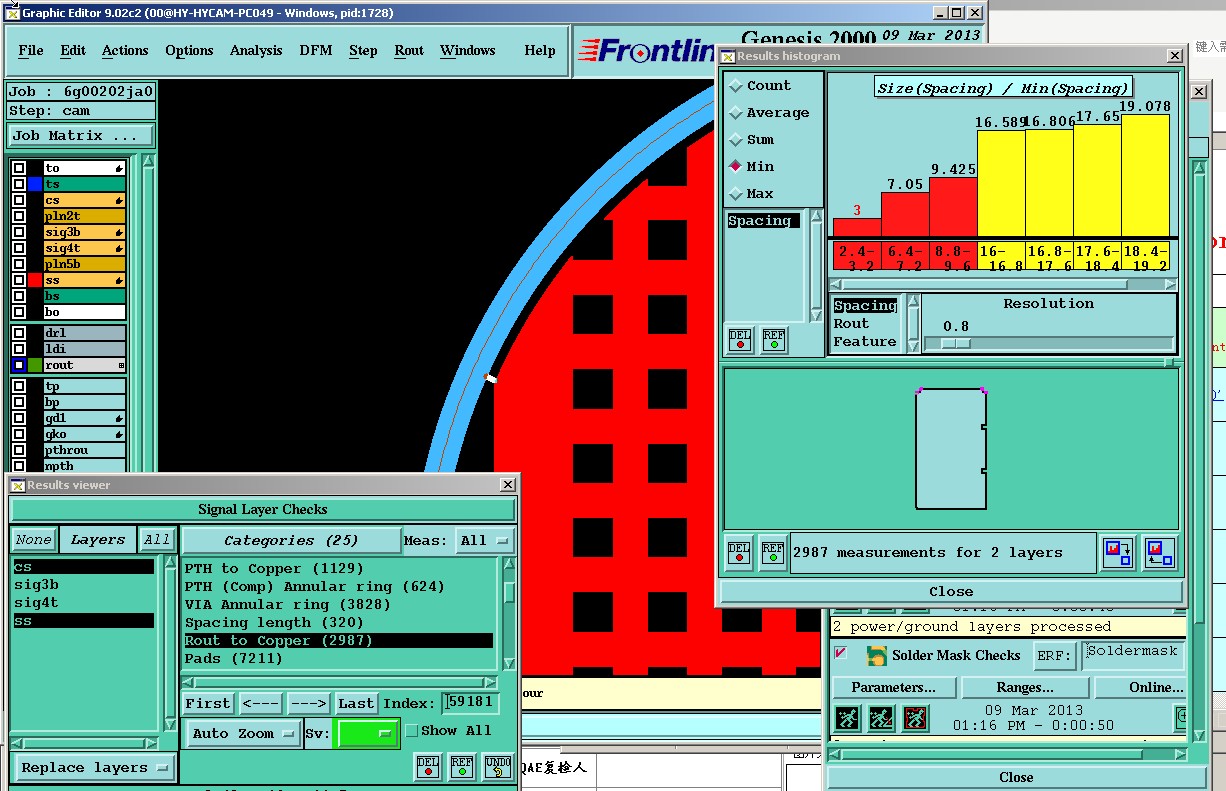Open File menu
The width and height of the screenshot is (1226, 791).
(x=31, y=50)
